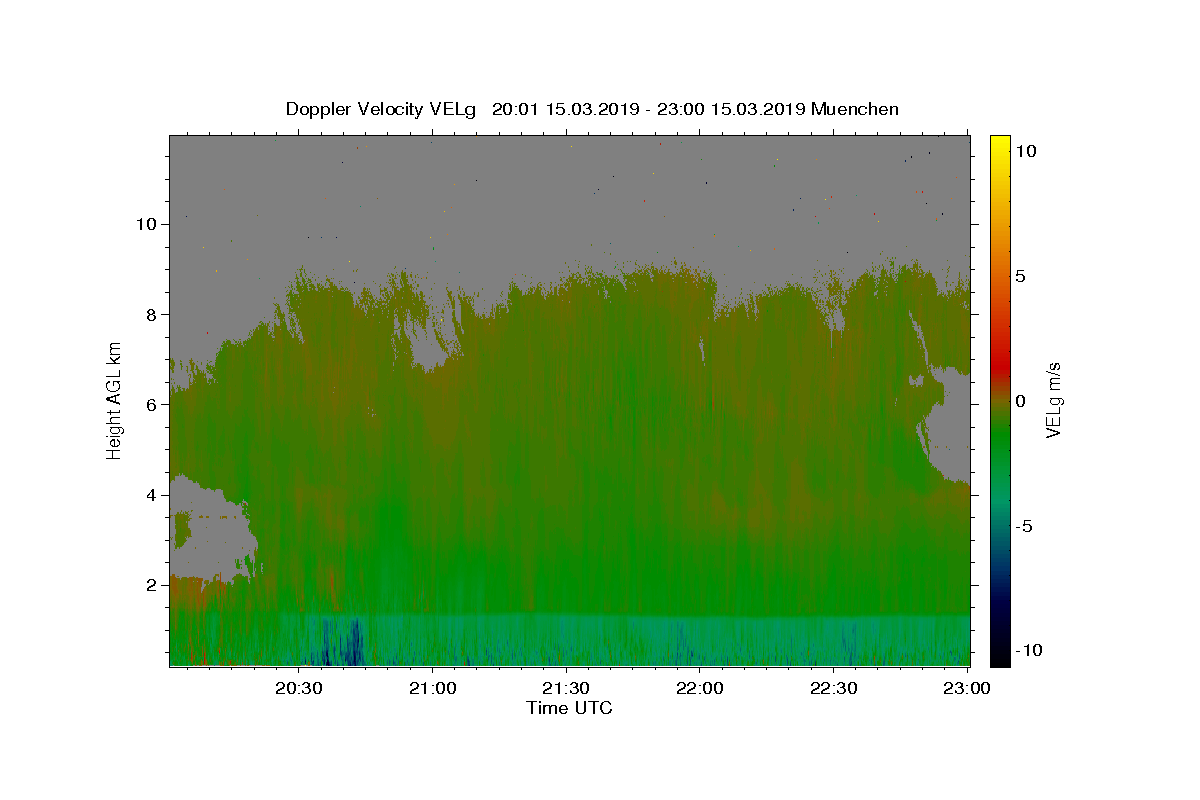Click the 20:30 time tick label
The width and height of the screenshot is (1200, 800).
pos(298,689)
